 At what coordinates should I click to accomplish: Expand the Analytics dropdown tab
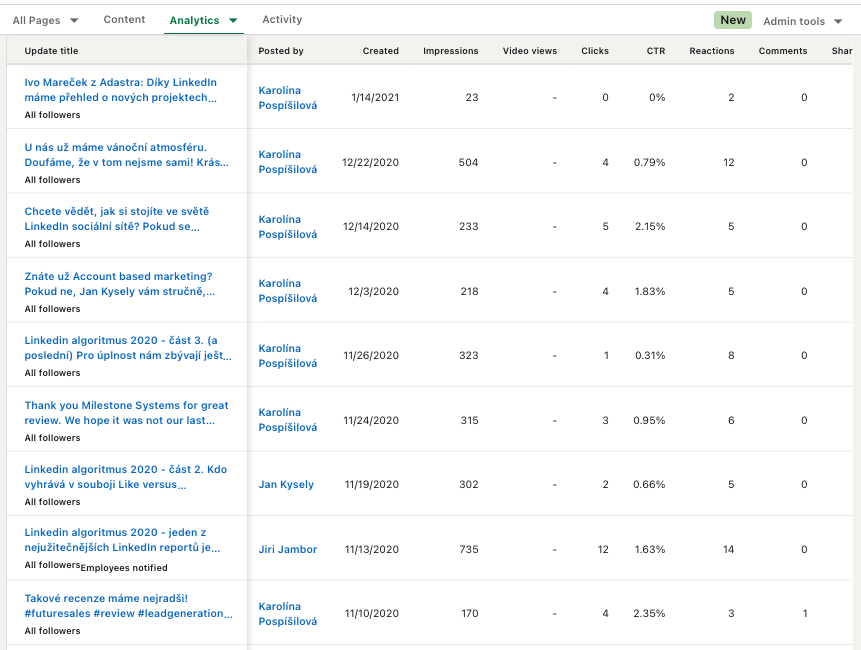(203, 20)
